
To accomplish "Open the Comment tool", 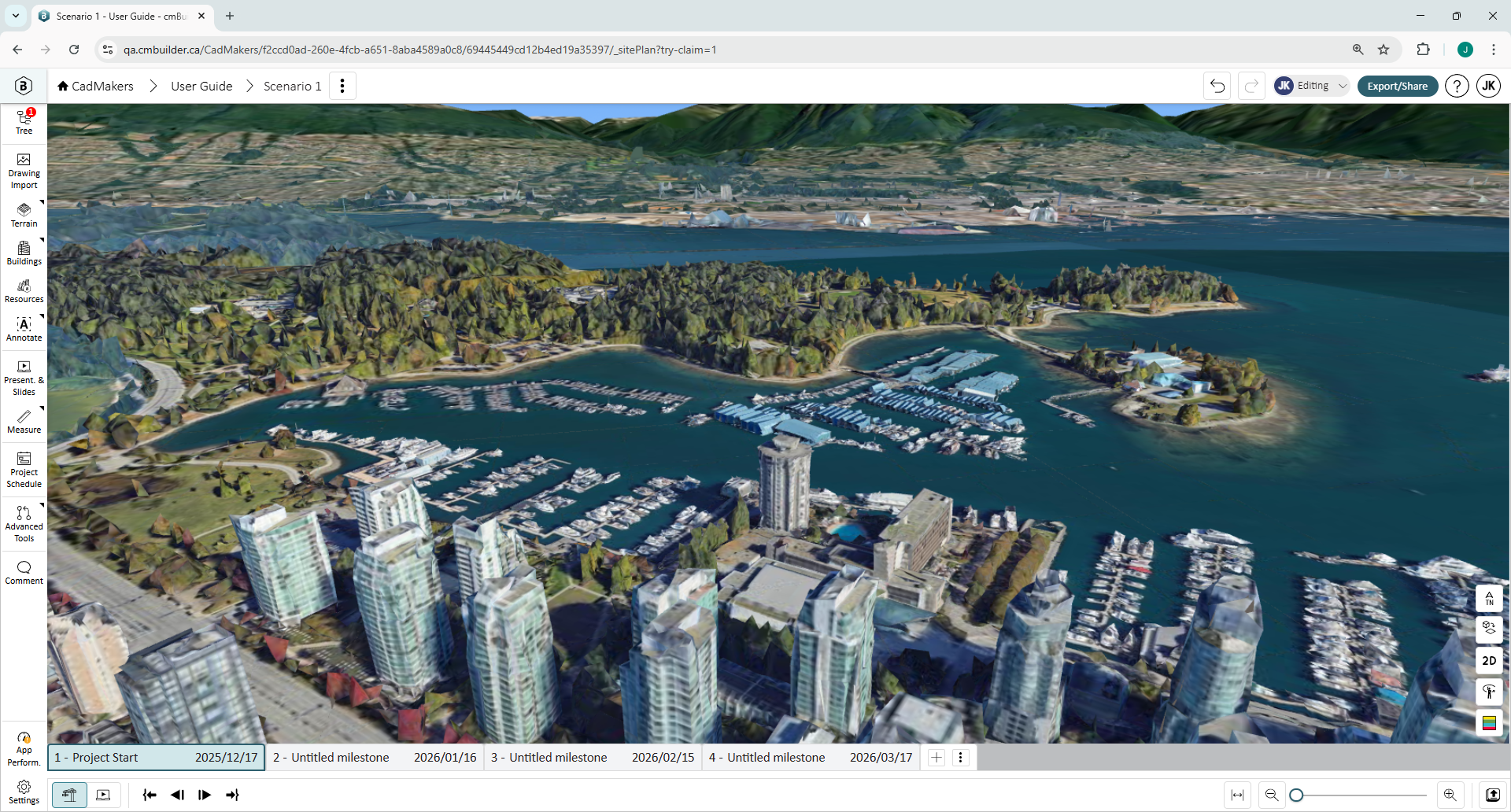I will [24, 573].
